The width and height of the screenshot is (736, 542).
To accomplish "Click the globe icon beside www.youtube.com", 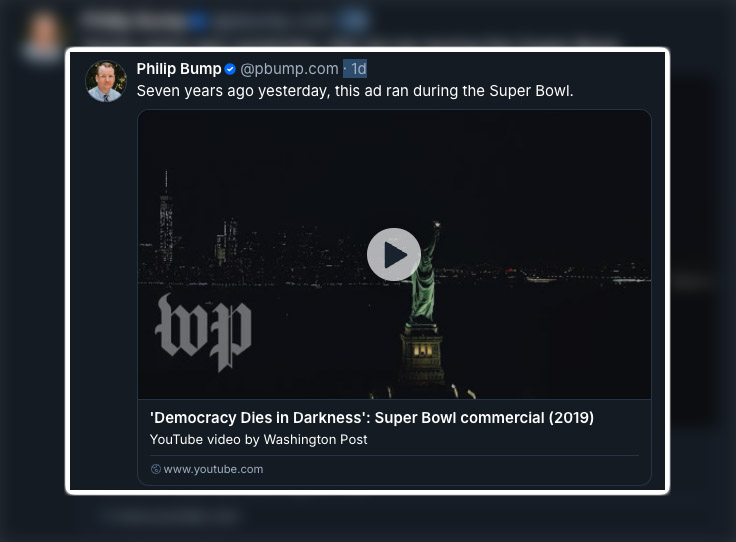I will click(156, 469).
